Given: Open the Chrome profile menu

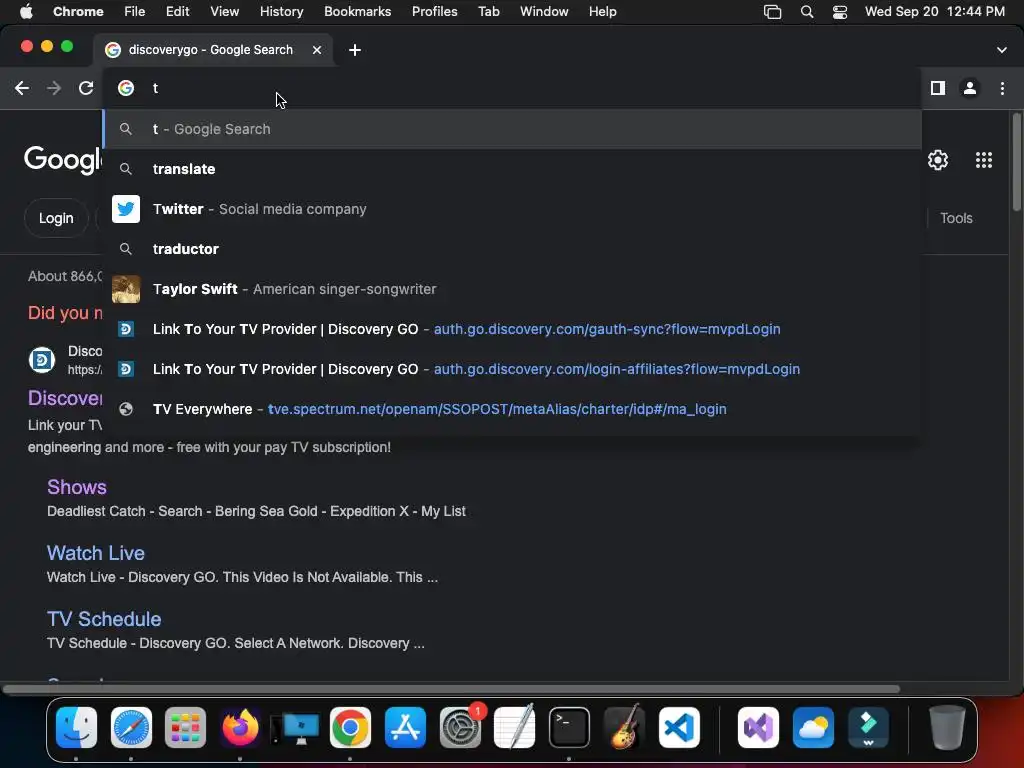Looking at the screenshot, I should pos(970,88).
